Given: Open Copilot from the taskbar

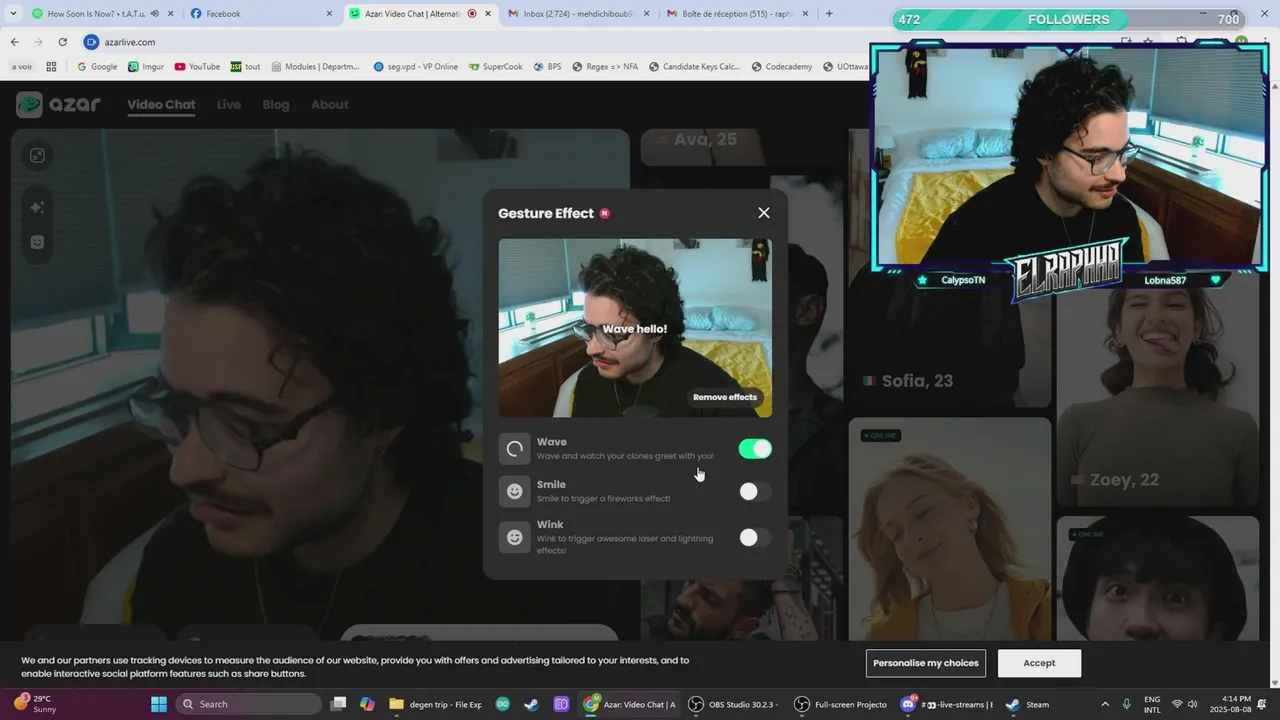Looking at the screenshot, I should pos(367,704).
